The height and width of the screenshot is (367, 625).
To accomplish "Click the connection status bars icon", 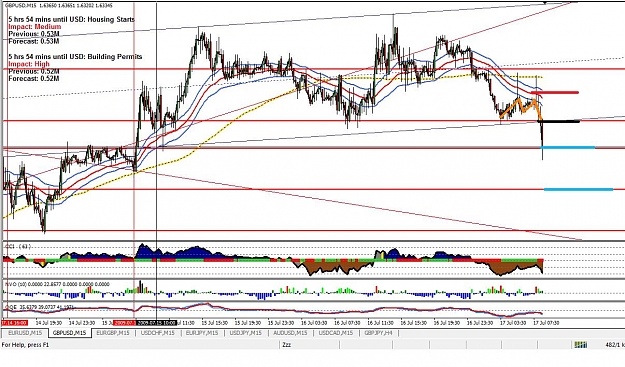I will pyautogui.click(x=580, y=345).
